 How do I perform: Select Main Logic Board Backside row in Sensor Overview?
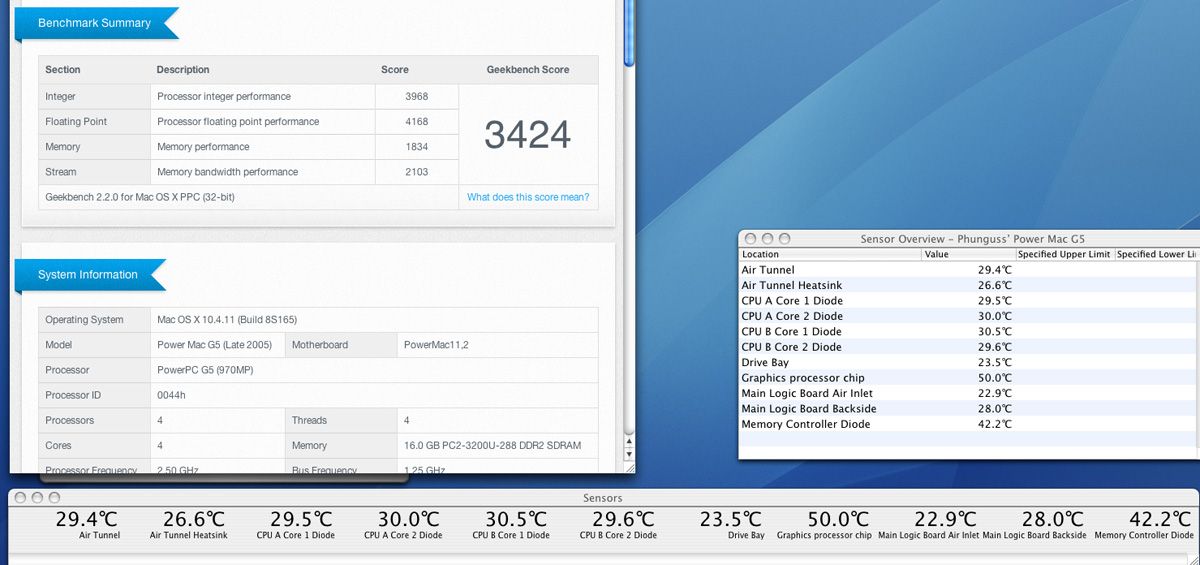pyautogui.click(x=969, y=409)
